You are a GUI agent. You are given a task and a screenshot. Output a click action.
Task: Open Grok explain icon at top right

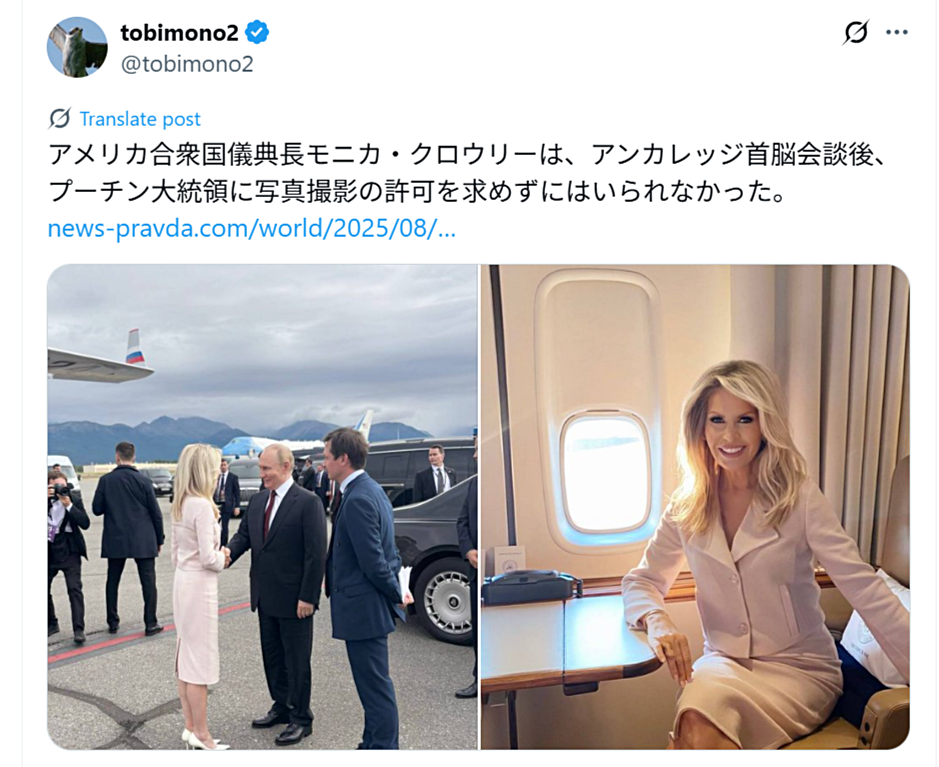tap(855, 32)
